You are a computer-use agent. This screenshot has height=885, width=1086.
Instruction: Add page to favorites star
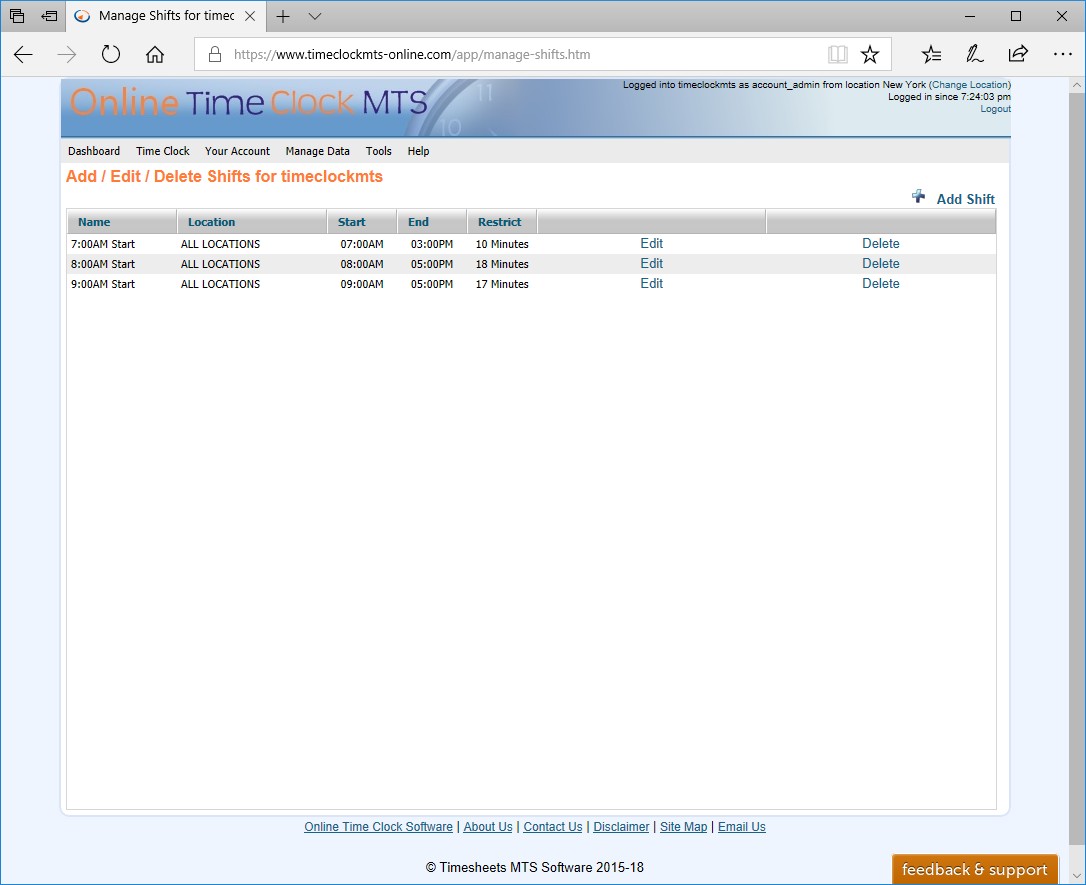pos(870,54)
